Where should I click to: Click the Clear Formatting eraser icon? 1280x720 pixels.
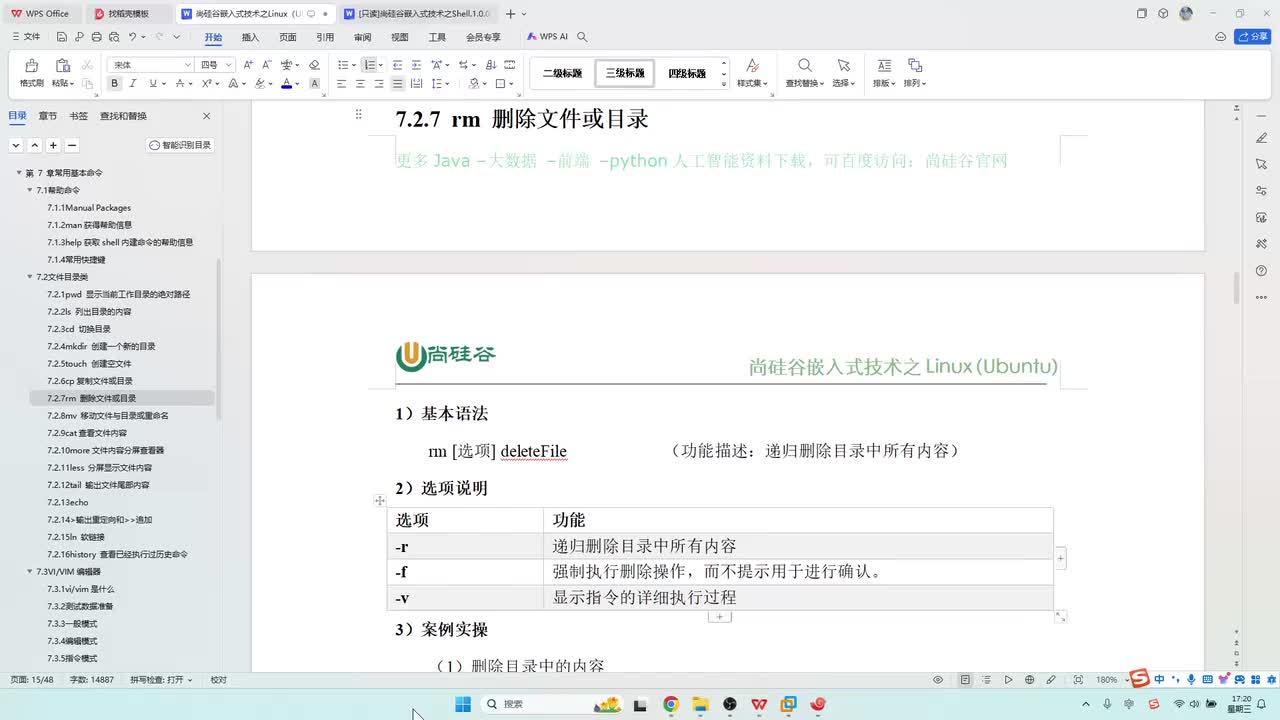pyautogui.click(x=314, y=65)
